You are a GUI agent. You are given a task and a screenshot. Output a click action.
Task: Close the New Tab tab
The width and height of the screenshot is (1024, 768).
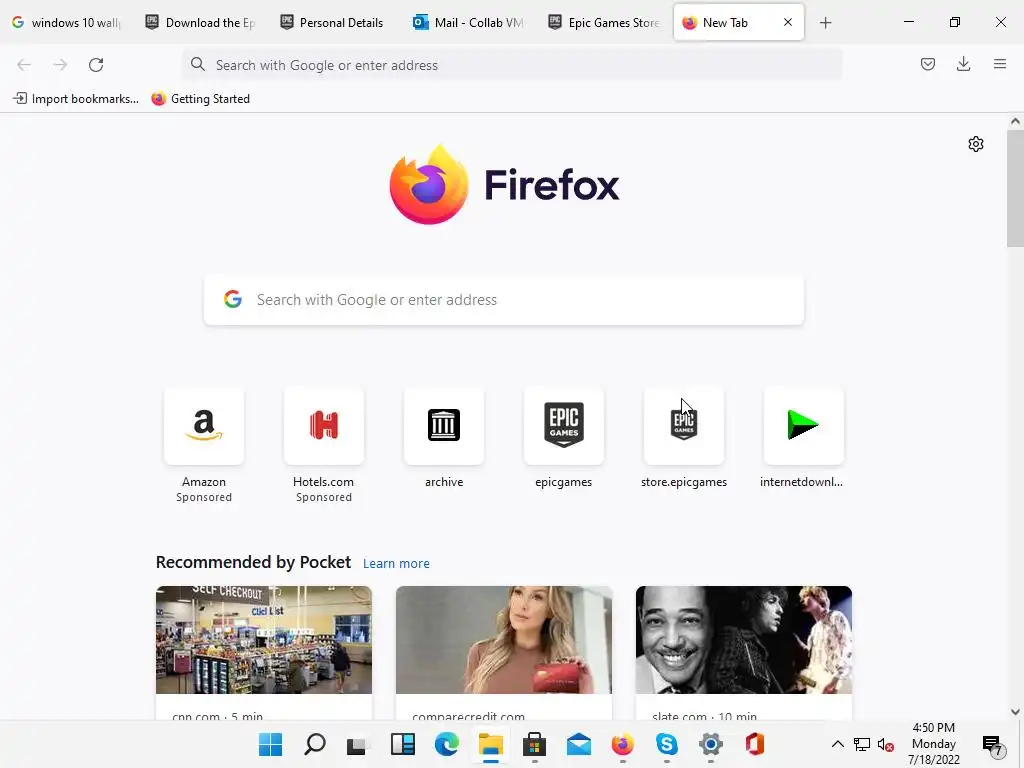788,22
